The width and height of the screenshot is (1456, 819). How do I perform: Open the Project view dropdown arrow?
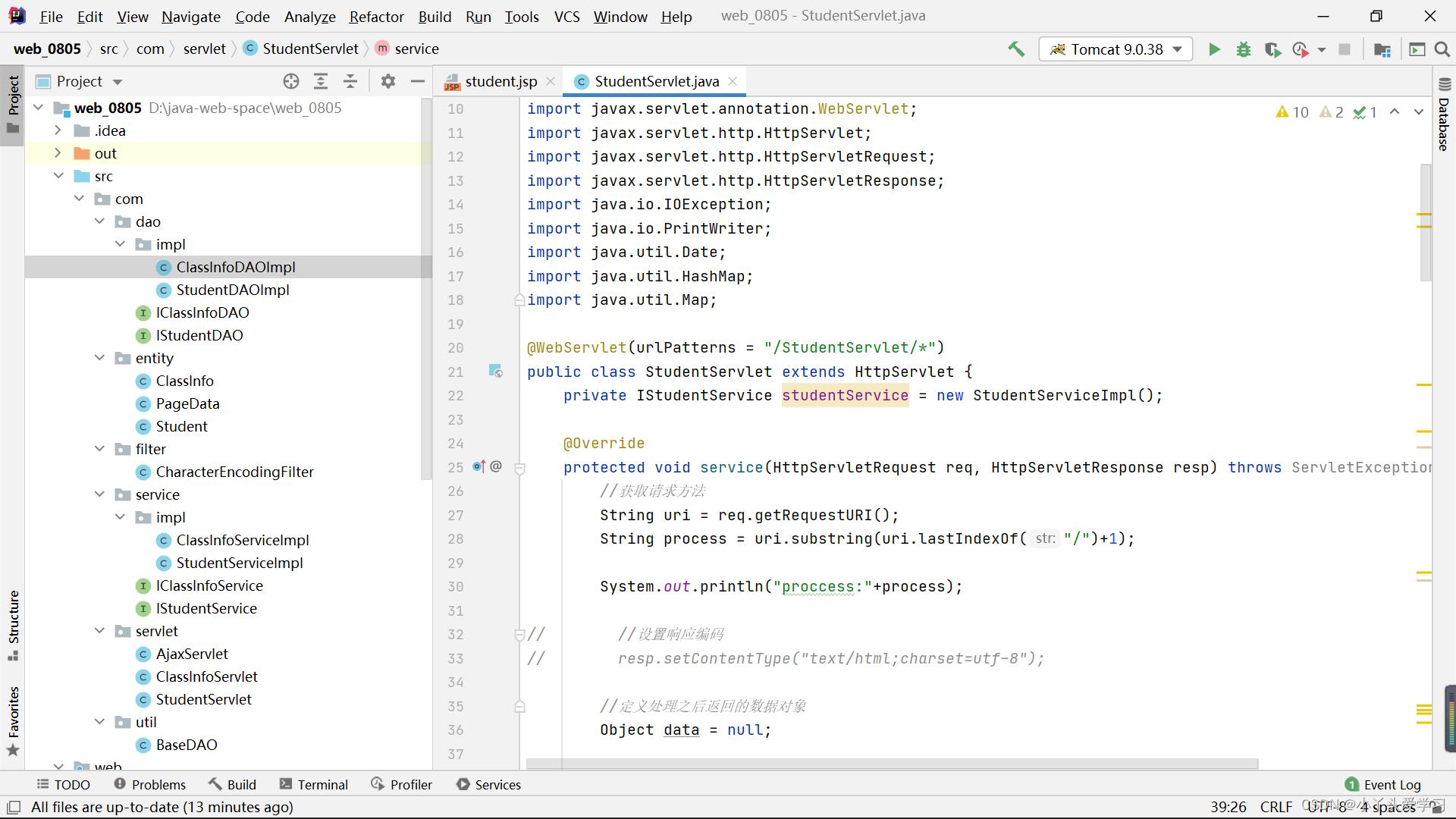pyautogui.click(x=118, y=82)
